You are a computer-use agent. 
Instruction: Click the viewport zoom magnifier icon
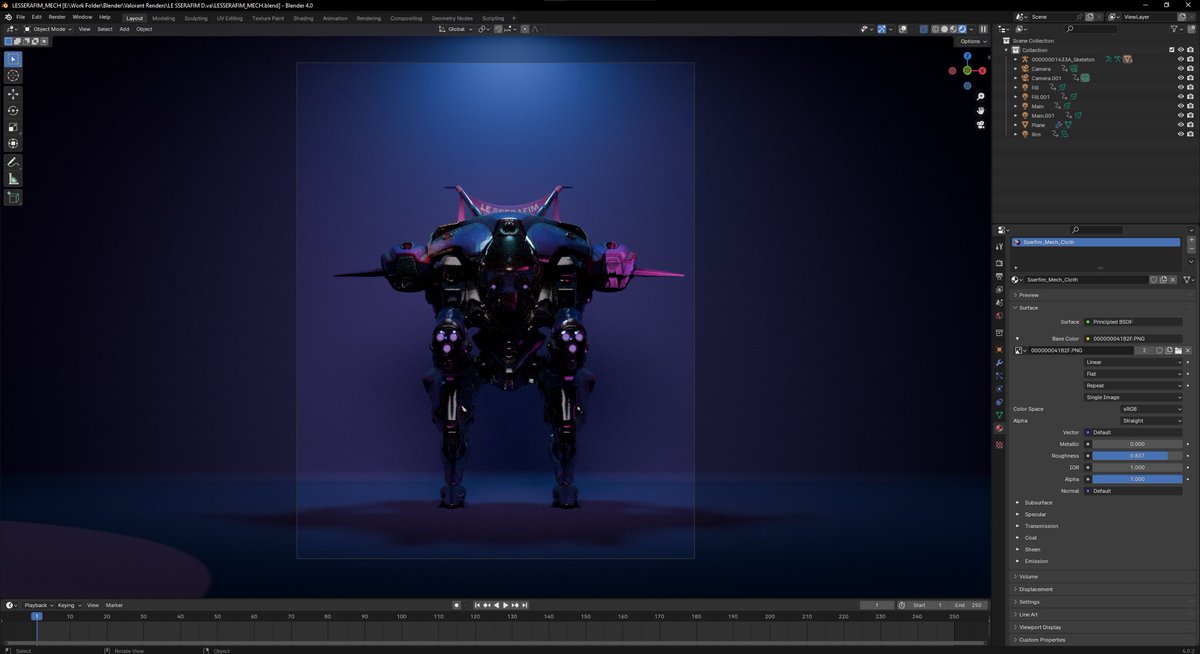pyautogui.click(x=982, y=99)
